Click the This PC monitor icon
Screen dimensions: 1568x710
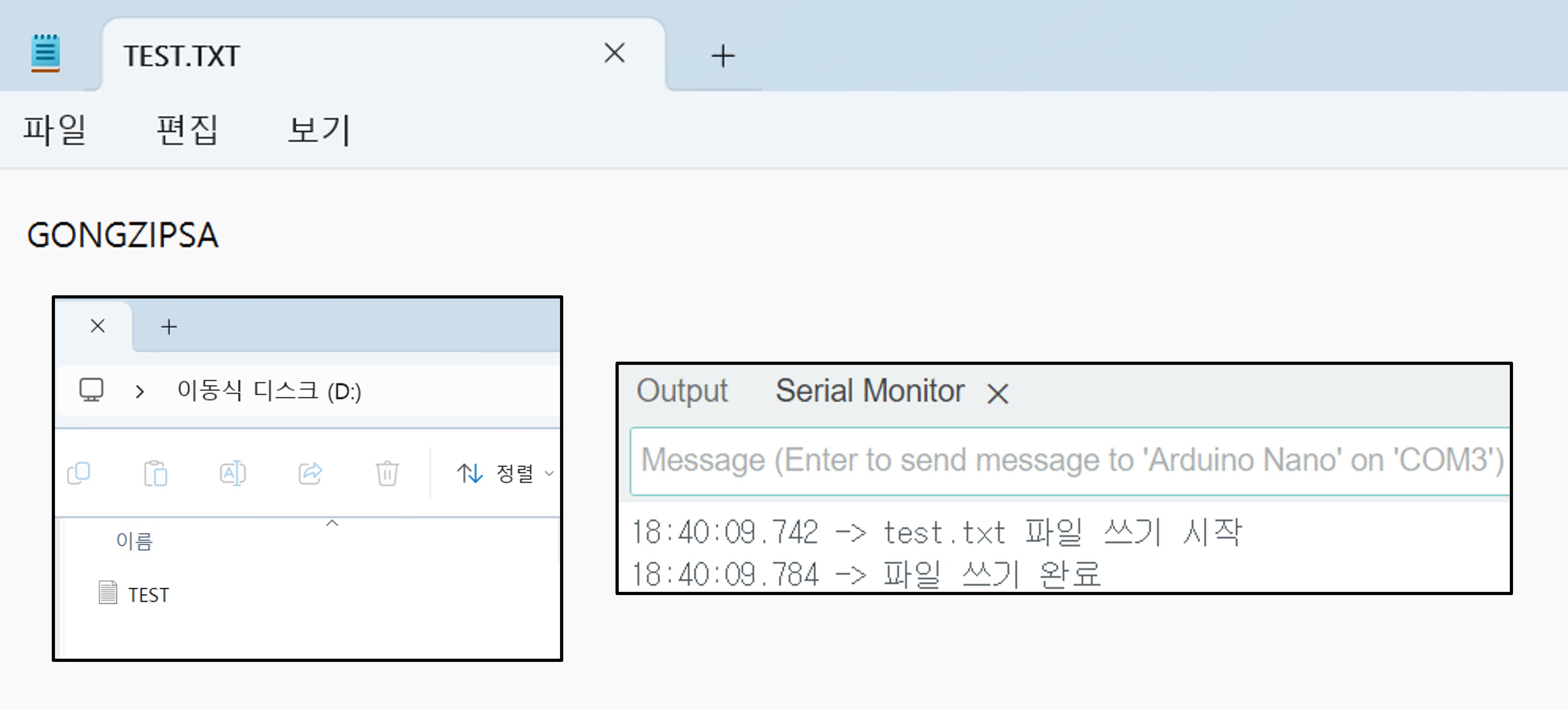[91, 390]
